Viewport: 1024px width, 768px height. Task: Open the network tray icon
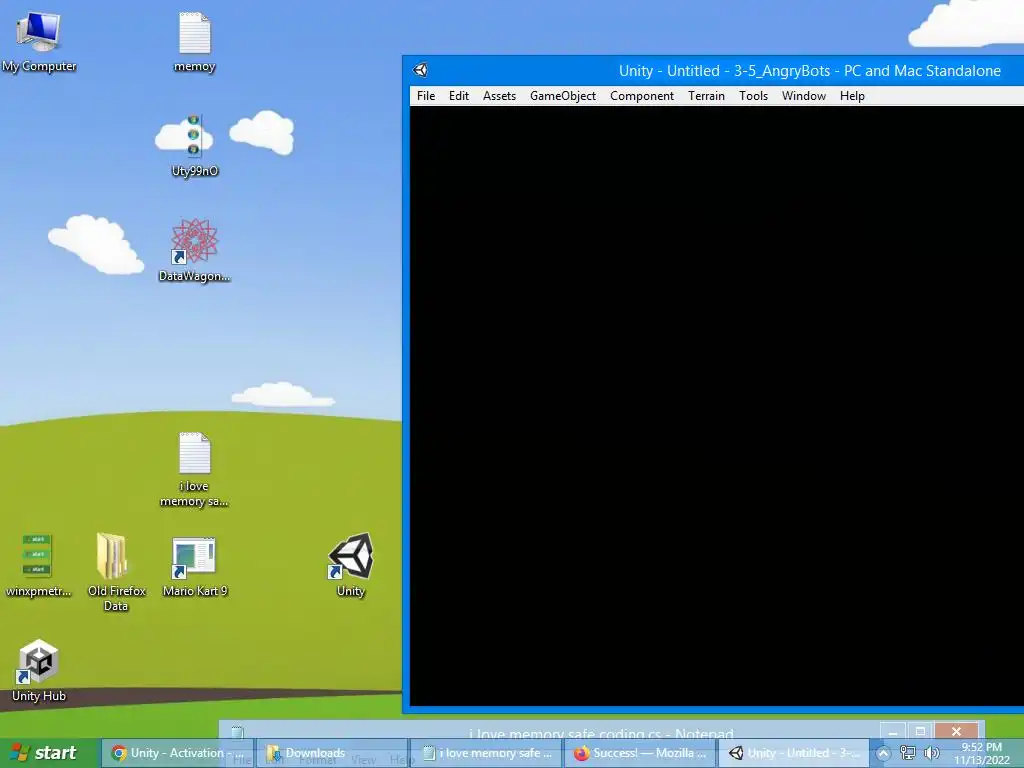pos(908,754)
